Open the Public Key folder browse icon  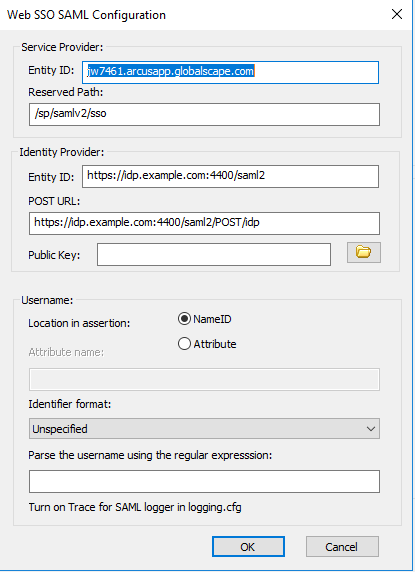point(364,252)
